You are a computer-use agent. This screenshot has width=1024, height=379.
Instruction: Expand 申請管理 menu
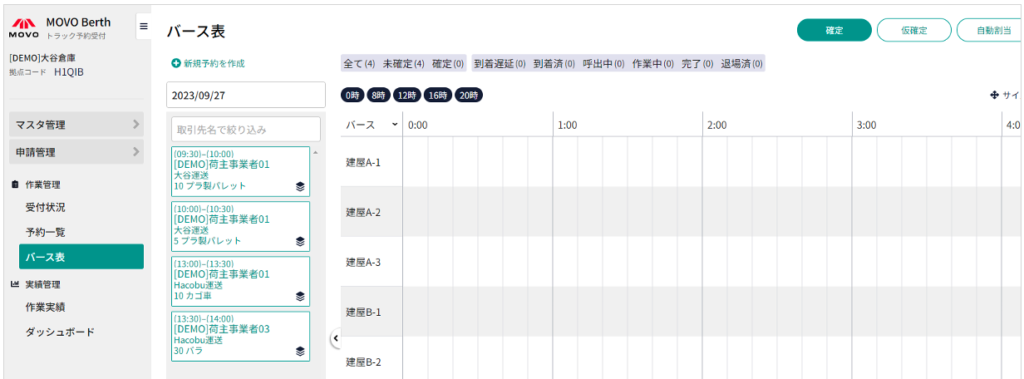76,152
